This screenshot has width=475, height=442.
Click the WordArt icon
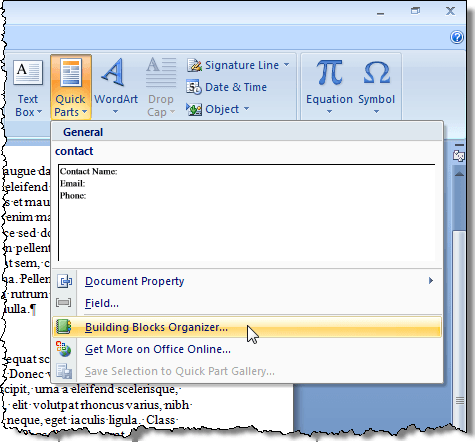pos(114,73)
